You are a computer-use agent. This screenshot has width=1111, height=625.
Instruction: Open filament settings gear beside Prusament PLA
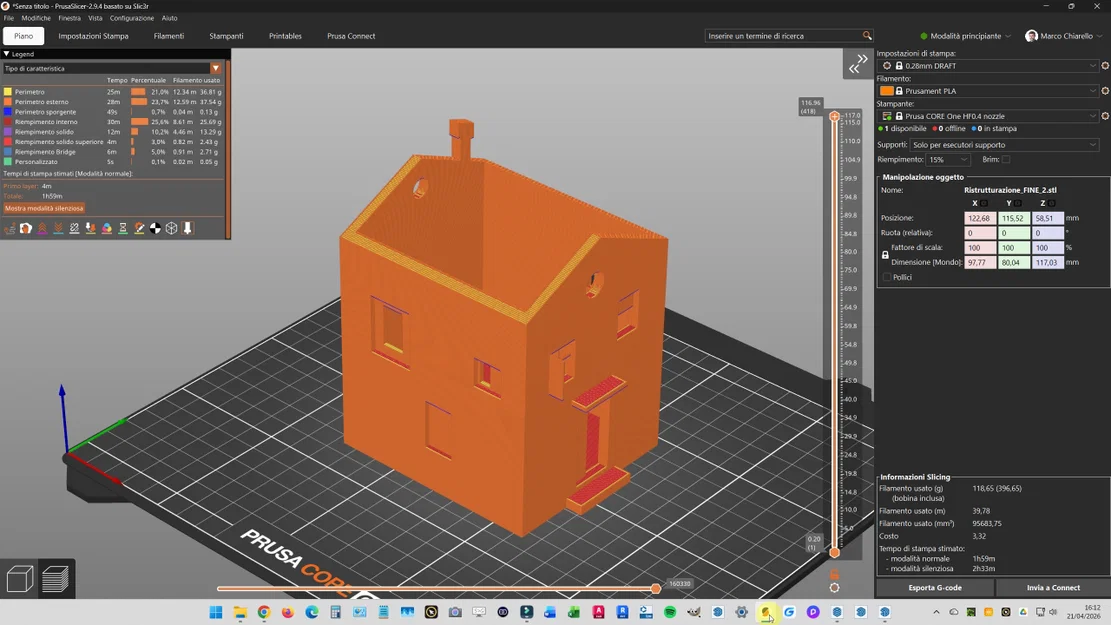1105,91
